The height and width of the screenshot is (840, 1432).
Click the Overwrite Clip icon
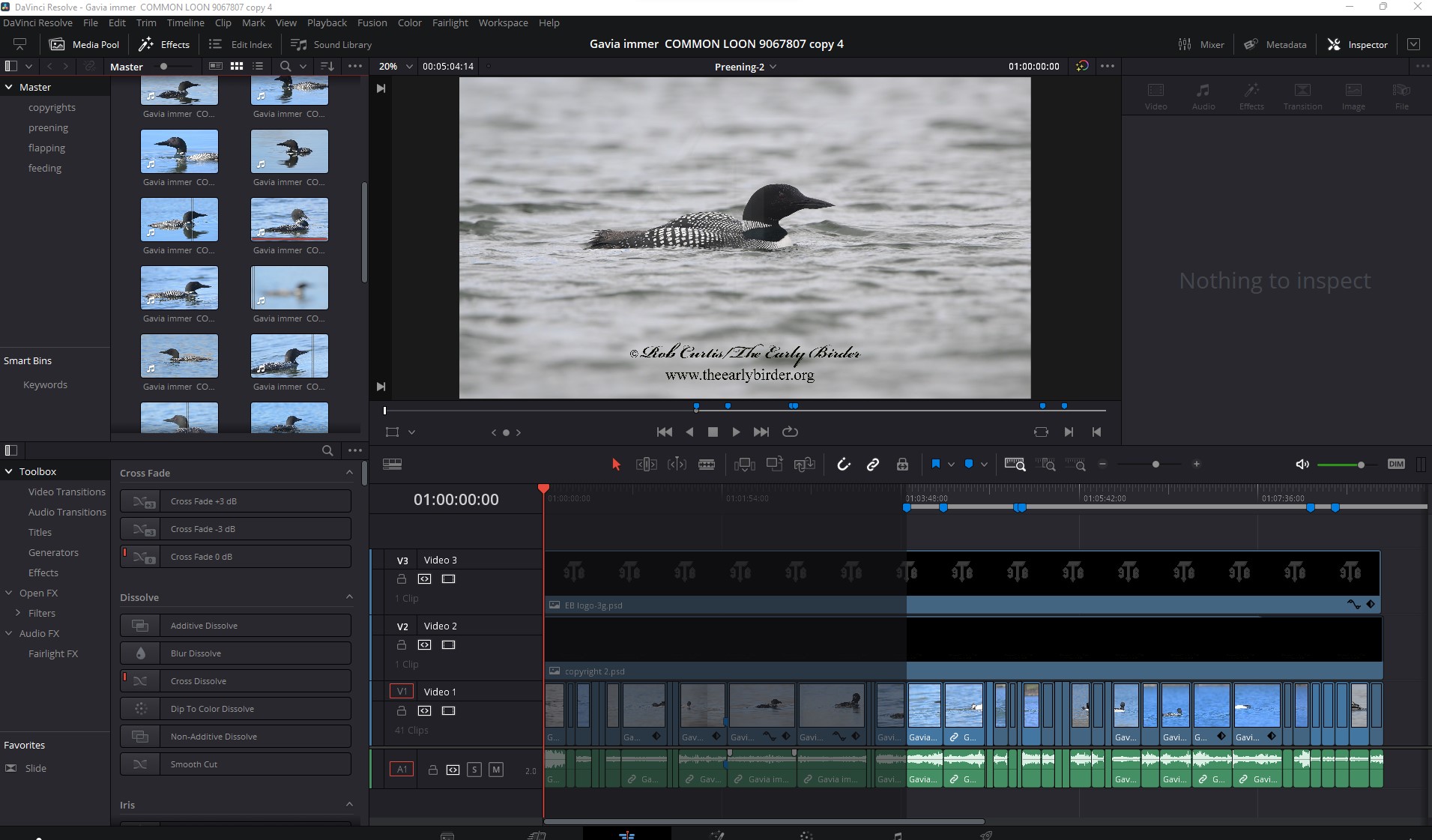pos(774,465)
